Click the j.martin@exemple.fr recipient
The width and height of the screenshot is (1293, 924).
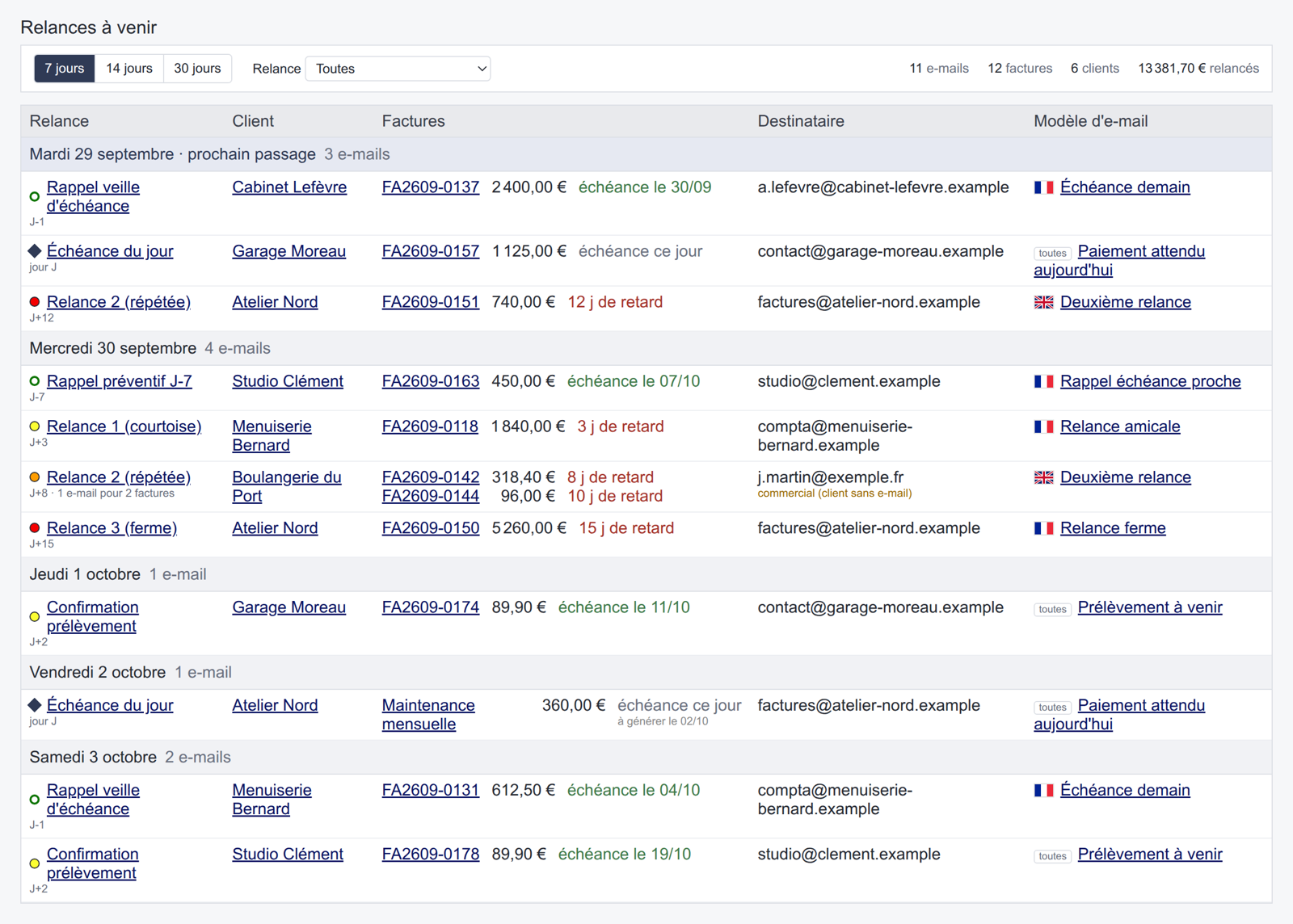coord(831,477)
